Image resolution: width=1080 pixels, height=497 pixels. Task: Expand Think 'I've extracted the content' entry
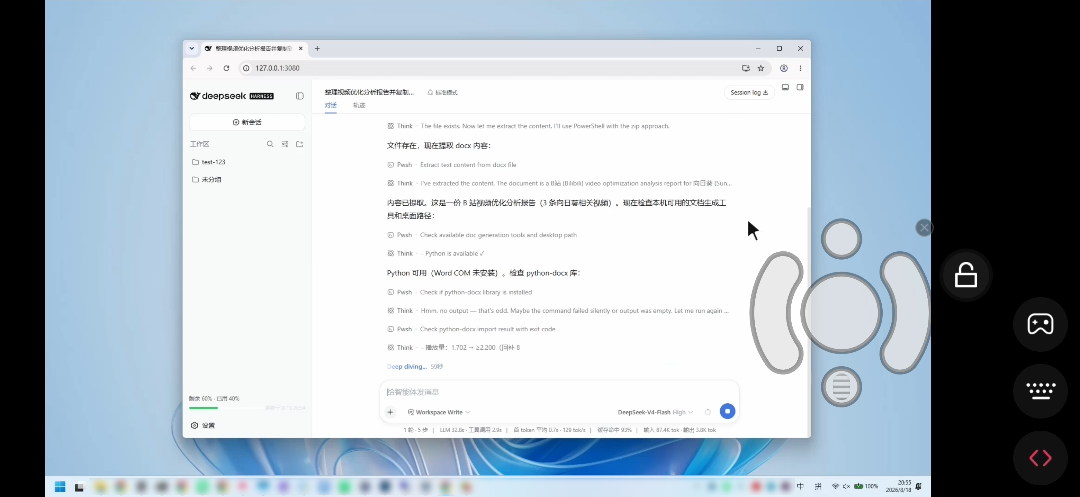[559, 184]
